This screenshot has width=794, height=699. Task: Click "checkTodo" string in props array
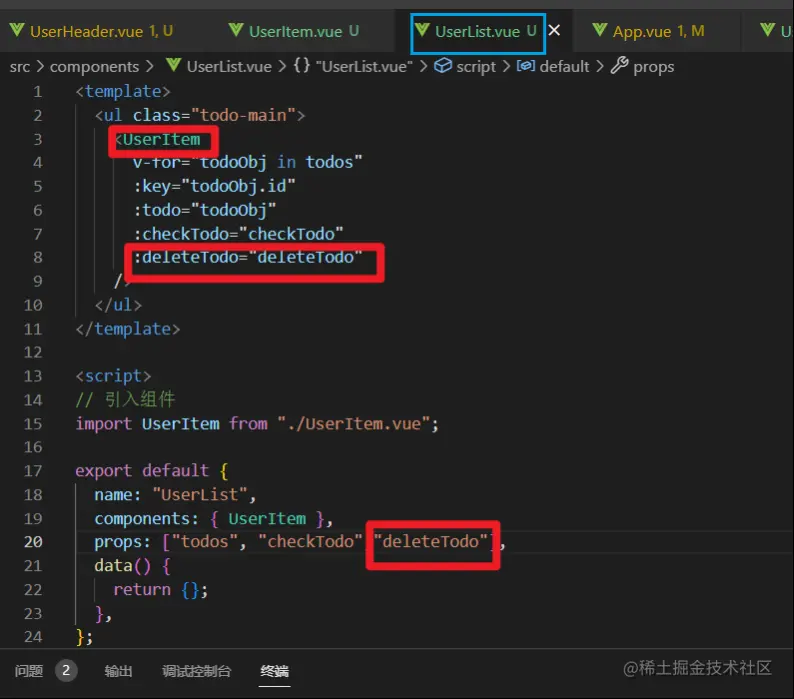(x=310, y=542)
